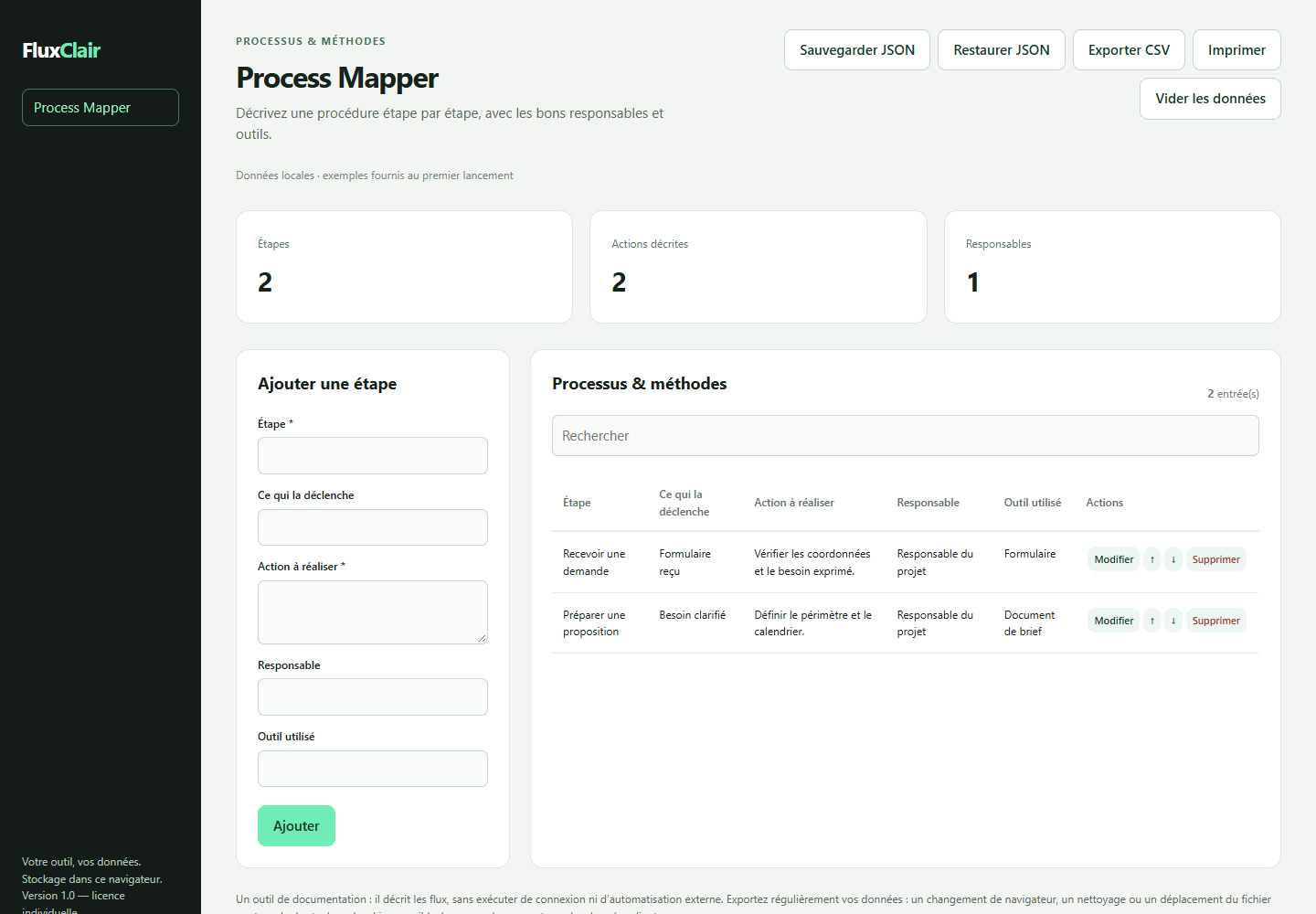This screenshot has width=1316, height=914.
Task: Clear everything with Vider les données
Action: coord(1210,99)
